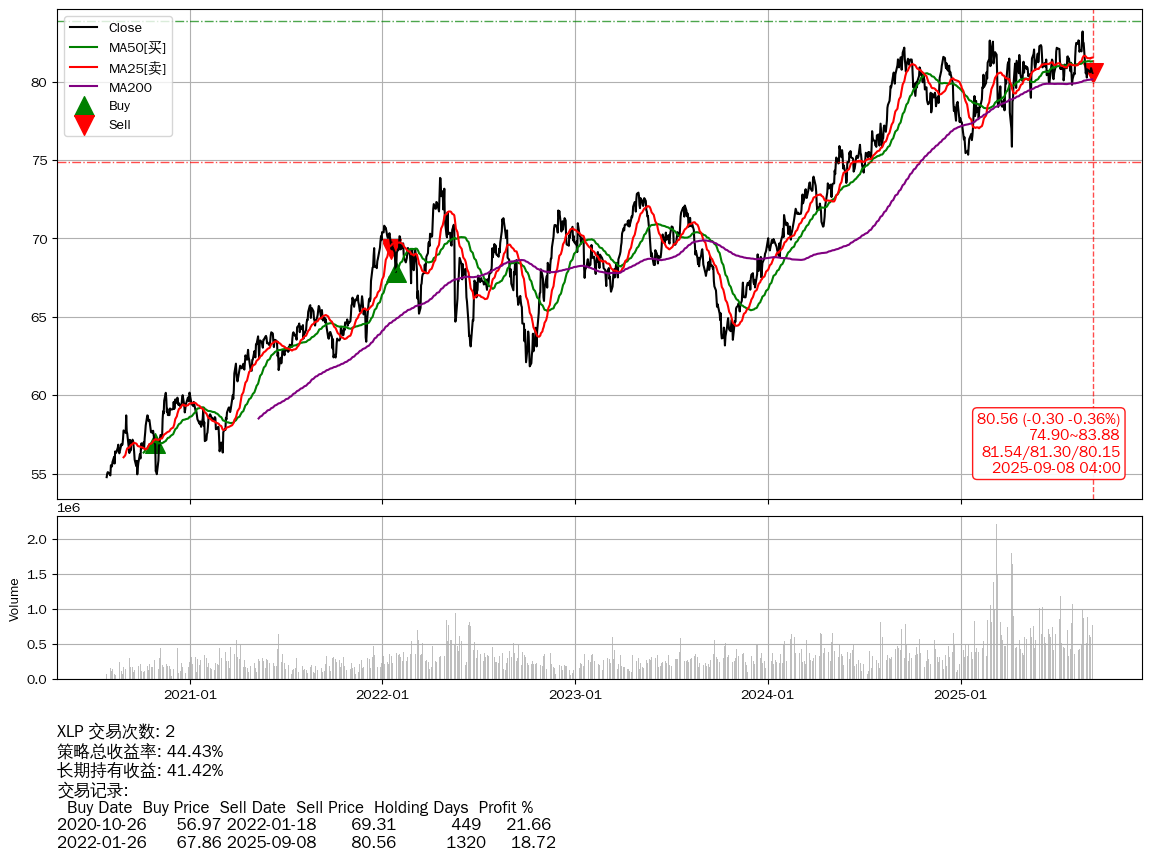
Task: Click the red sell marker near 2022-01
Action: tap(392, 249)
